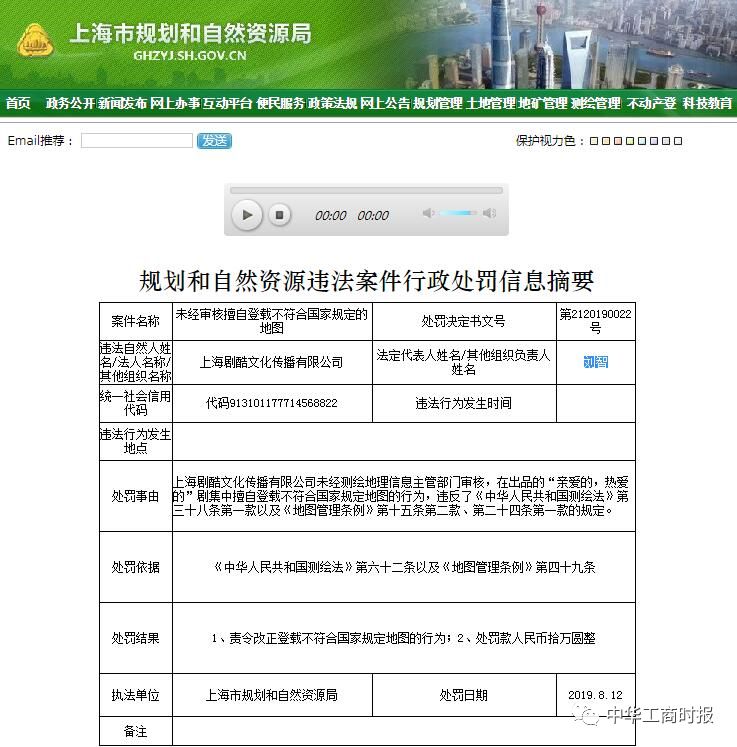Open the 新闻发布 menu item

click(x=123, y=103)
